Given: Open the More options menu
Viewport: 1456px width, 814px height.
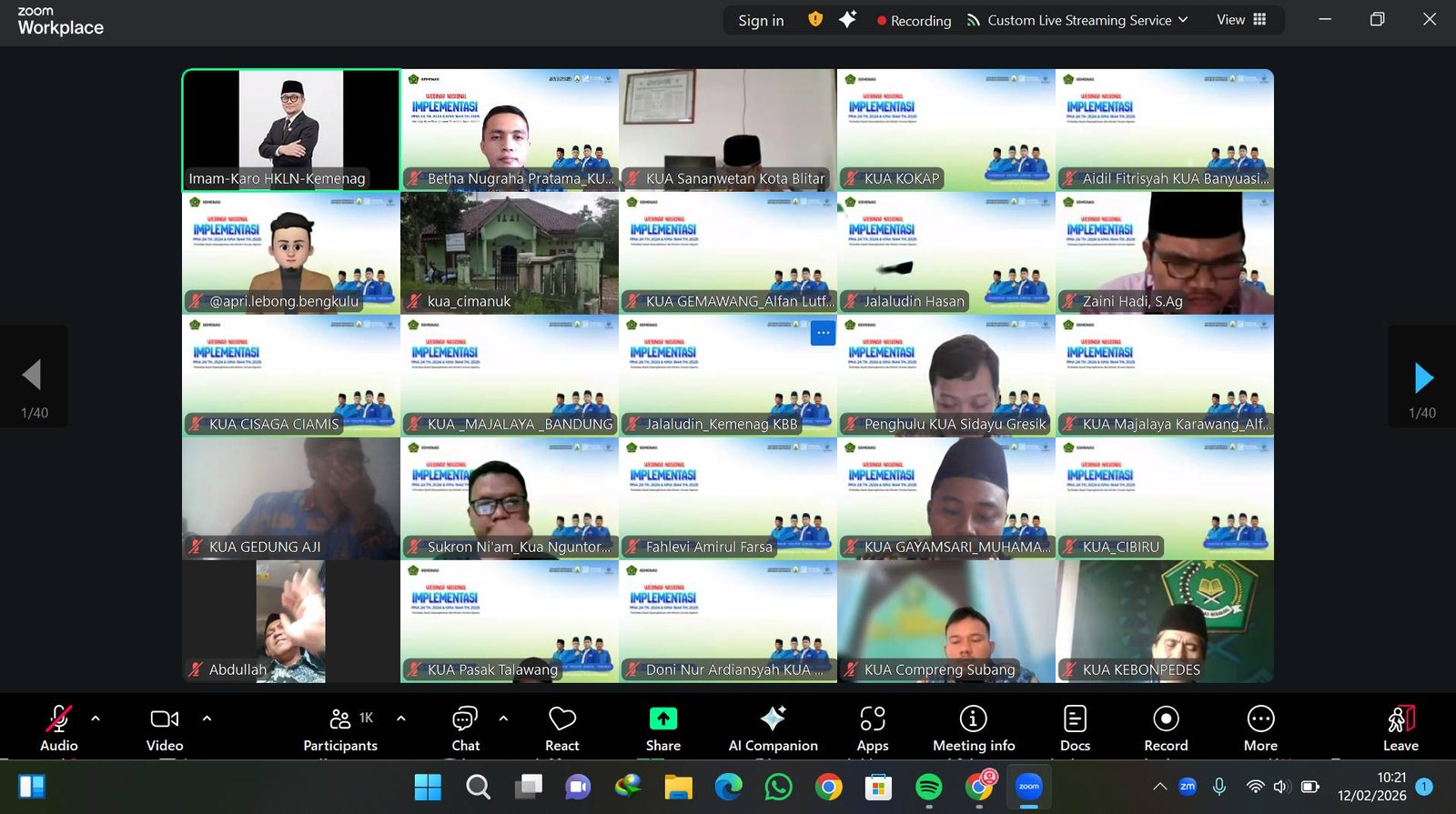Looking at the screenshot, I should pos(1260,729).
